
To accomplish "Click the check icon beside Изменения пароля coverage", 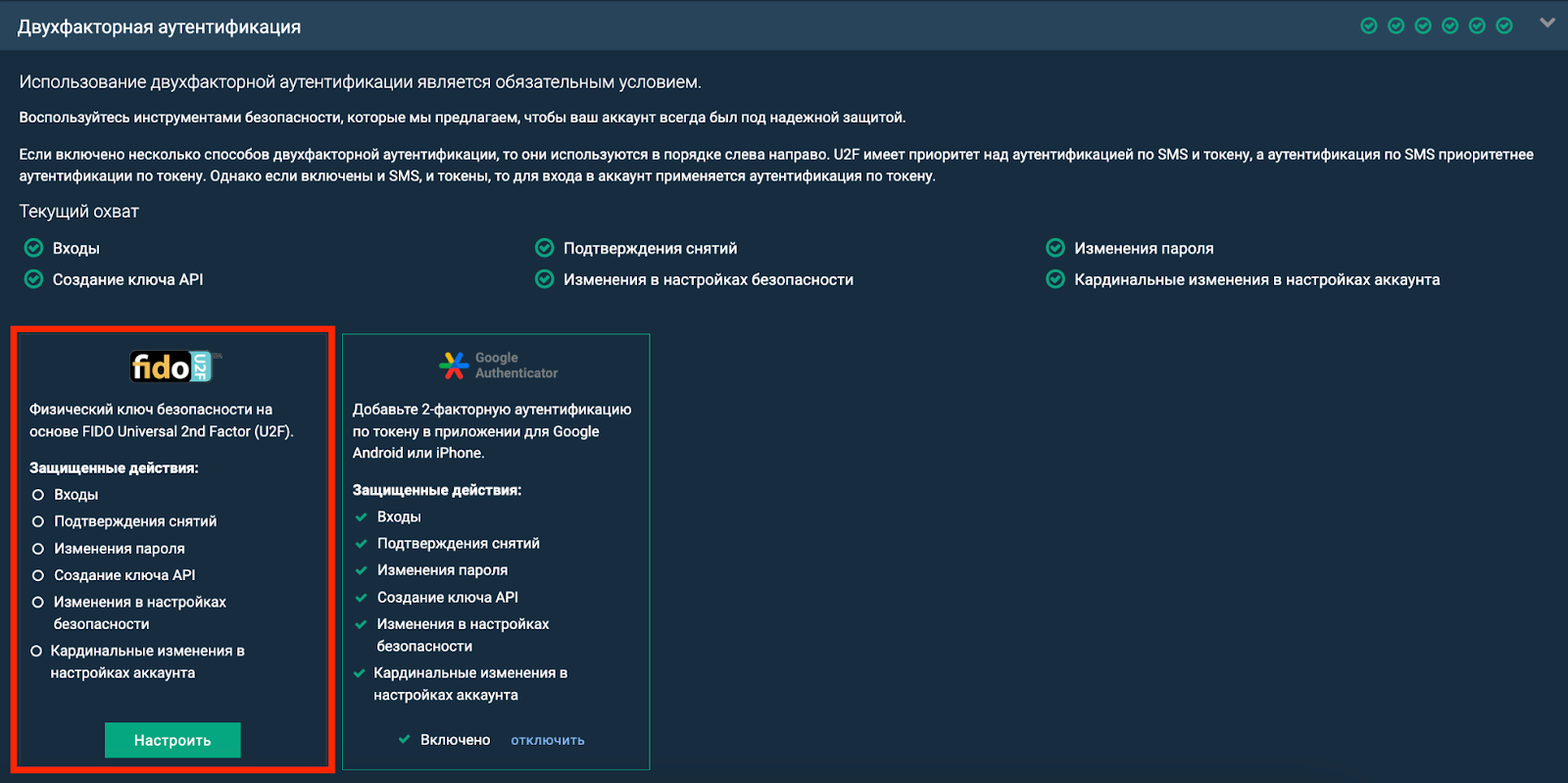I will [1055, 248].
